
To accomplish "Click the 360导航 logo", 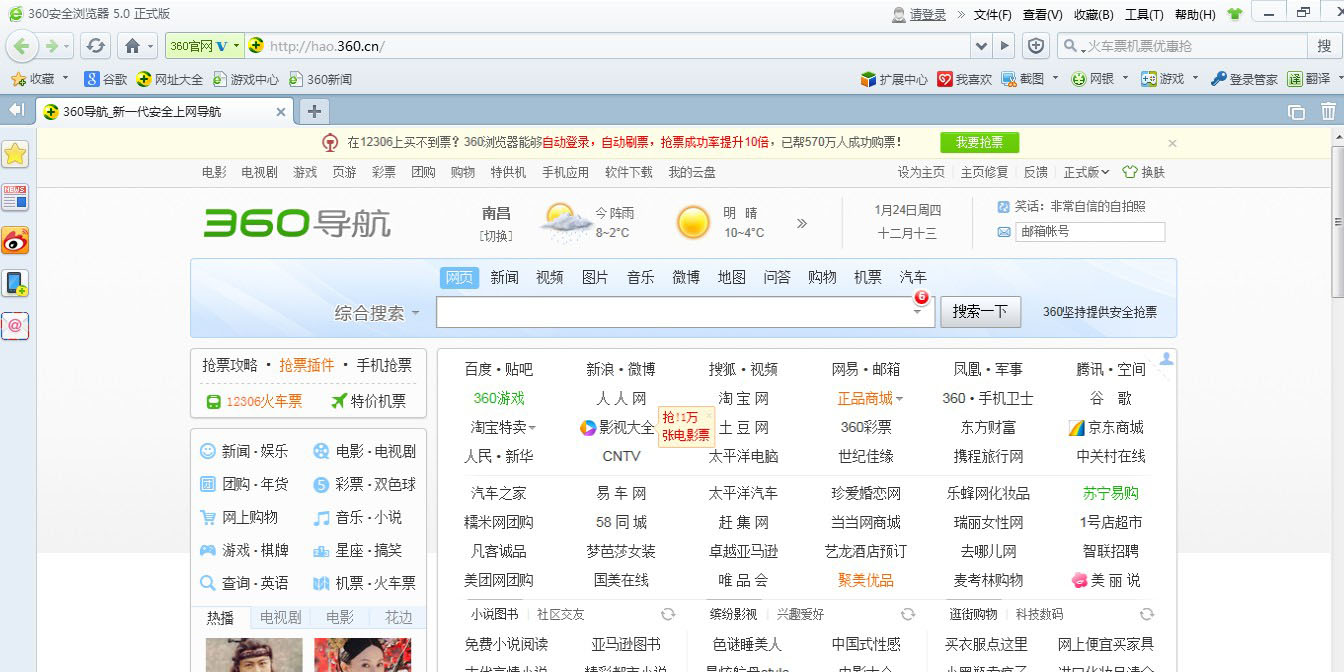I will 297,223.
